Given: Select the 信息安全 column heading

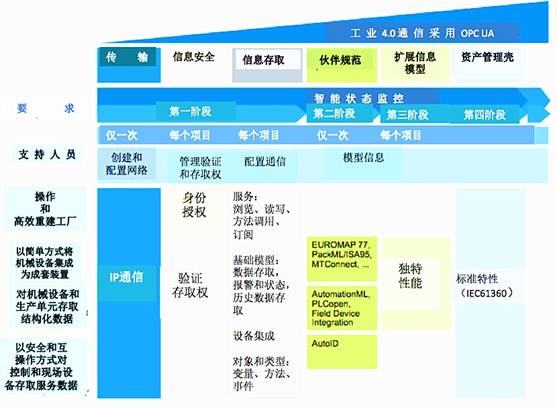Looking at the screenshot, I should 194,56.
